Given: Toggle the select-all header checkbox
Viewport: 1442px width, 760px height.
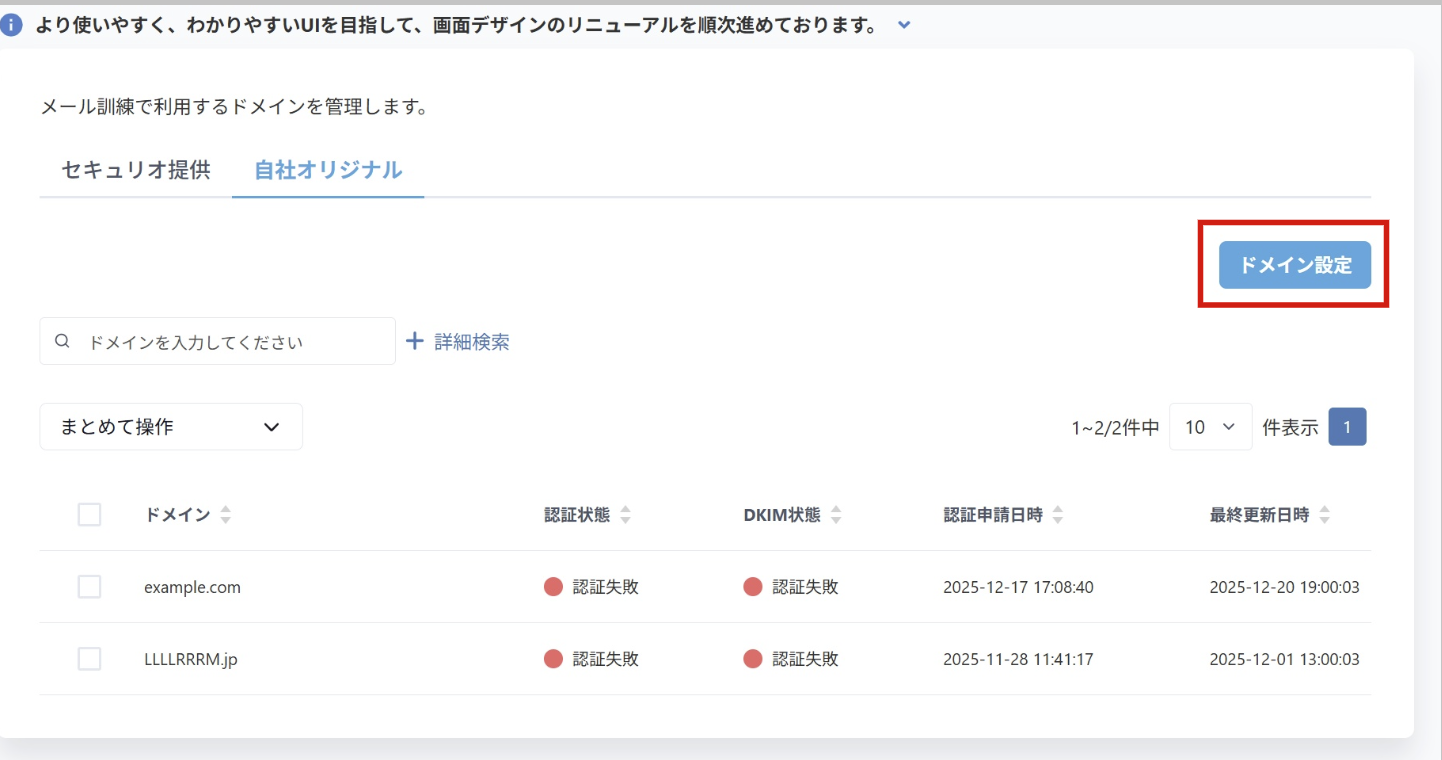Looking at the screenshot, I should click(89, 515).
